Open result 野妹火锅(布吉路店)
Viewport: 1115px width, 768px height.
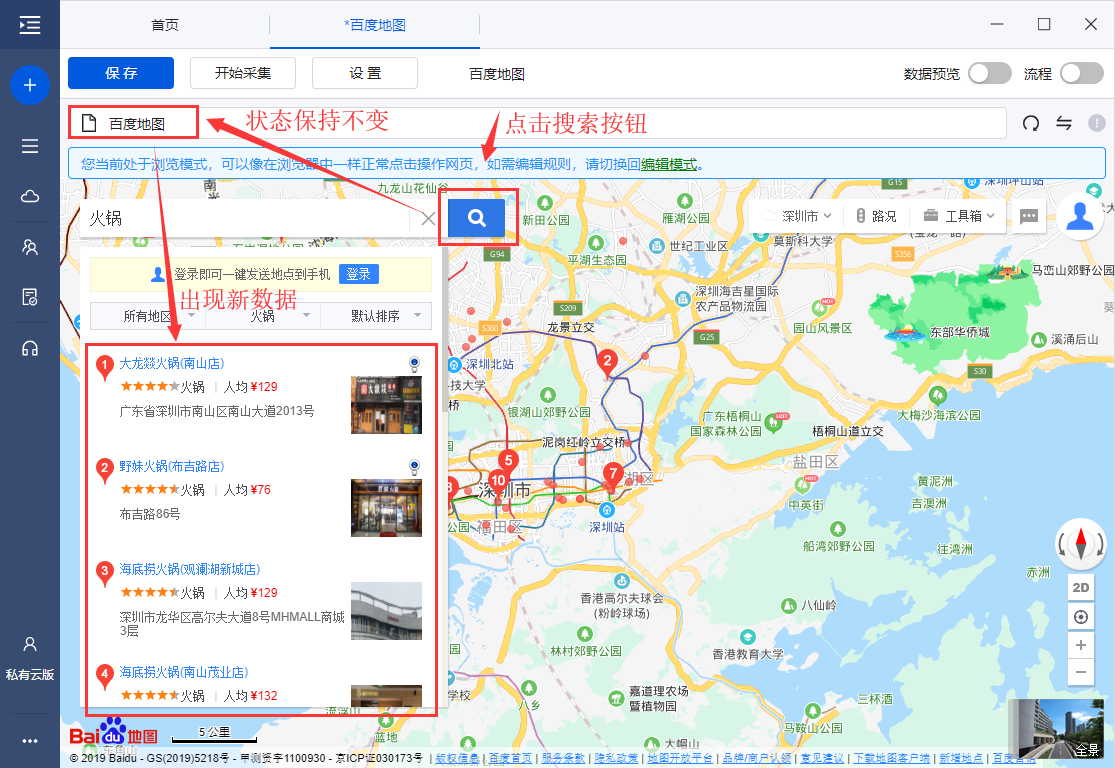coord(171,466)
